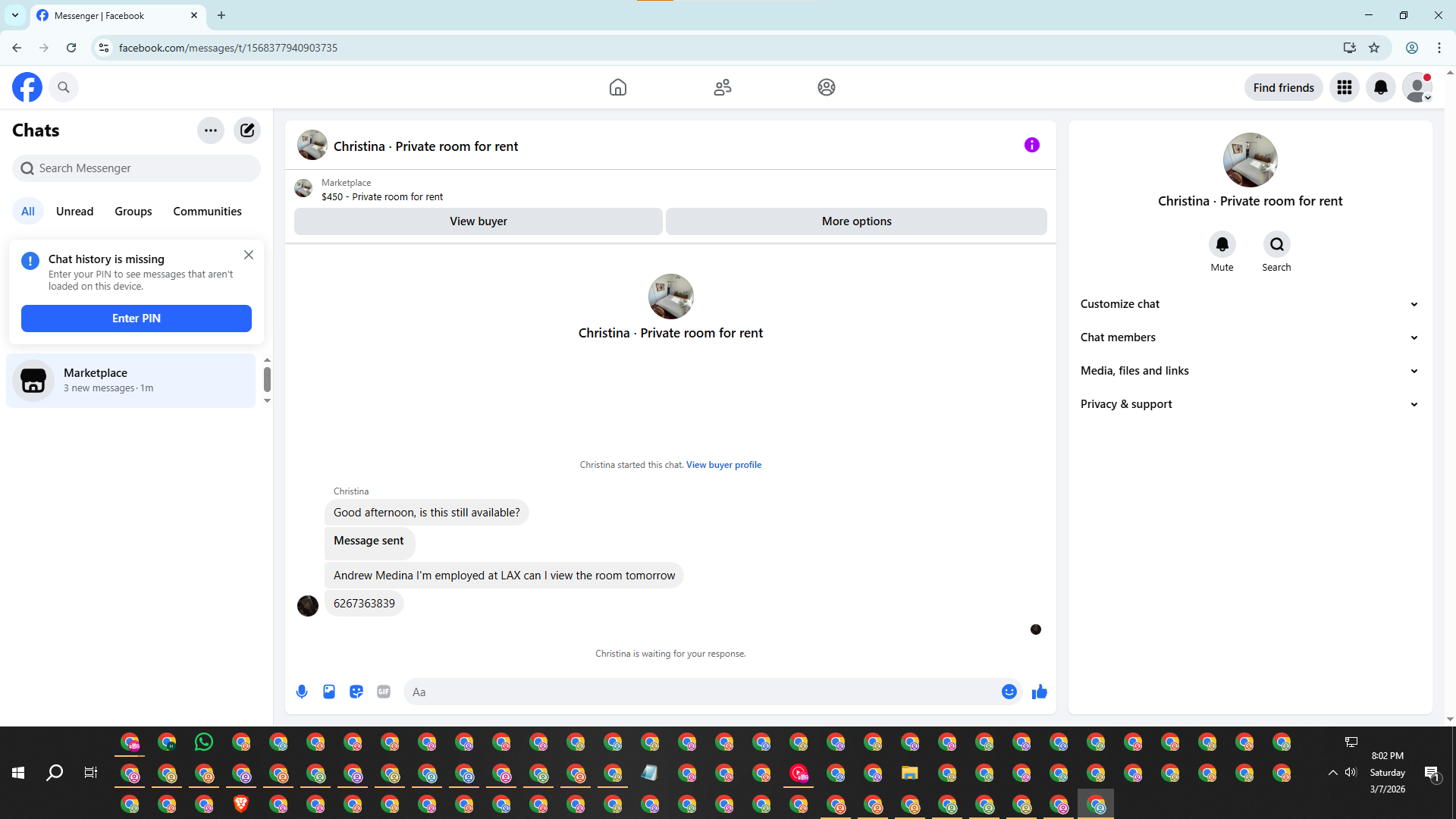Image resolution: width=1456 pixels, height=819 pixels.
Task: Select the All chats filter
Action: pyautogui.click(x=28, y=212)
